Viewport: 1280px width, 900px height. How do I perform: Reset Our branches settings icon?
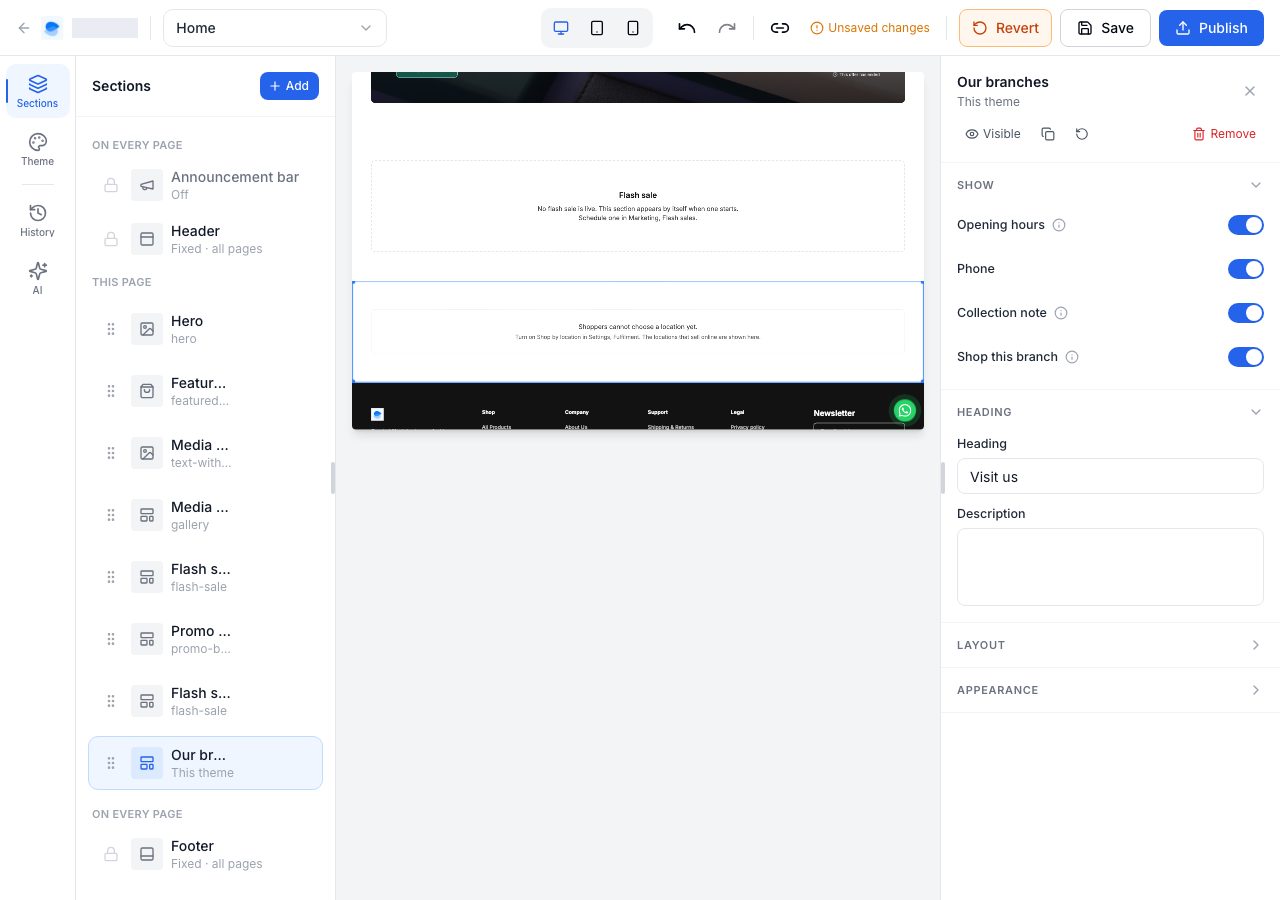coord(1082,134)
